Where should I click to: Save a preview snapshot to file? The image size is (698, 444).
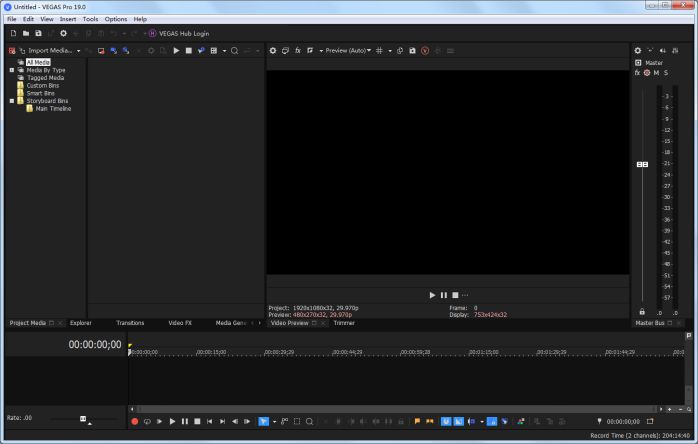(412, 51)
